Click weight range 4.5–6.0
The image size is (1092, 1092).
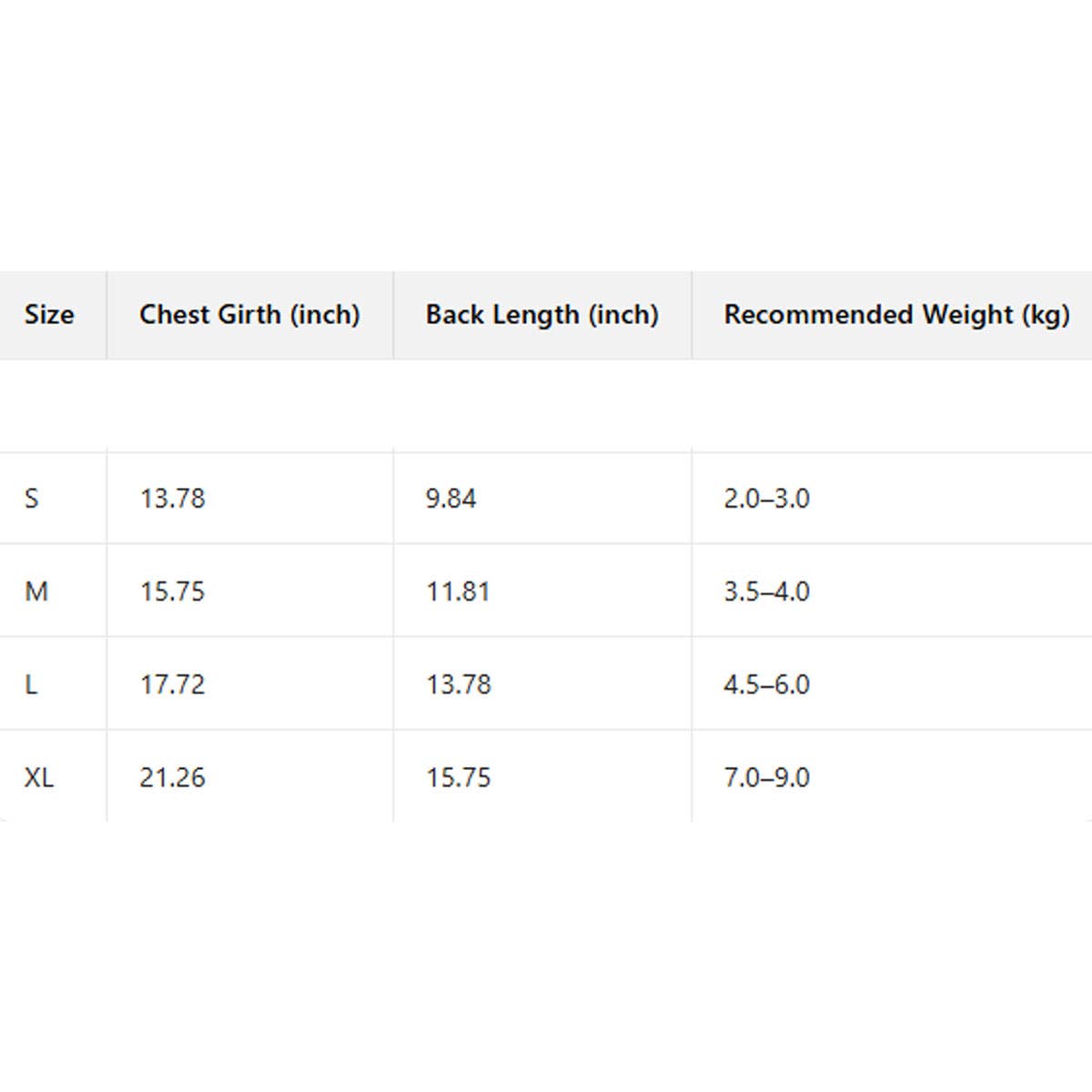pyautogui.click(x=767, y=684)
